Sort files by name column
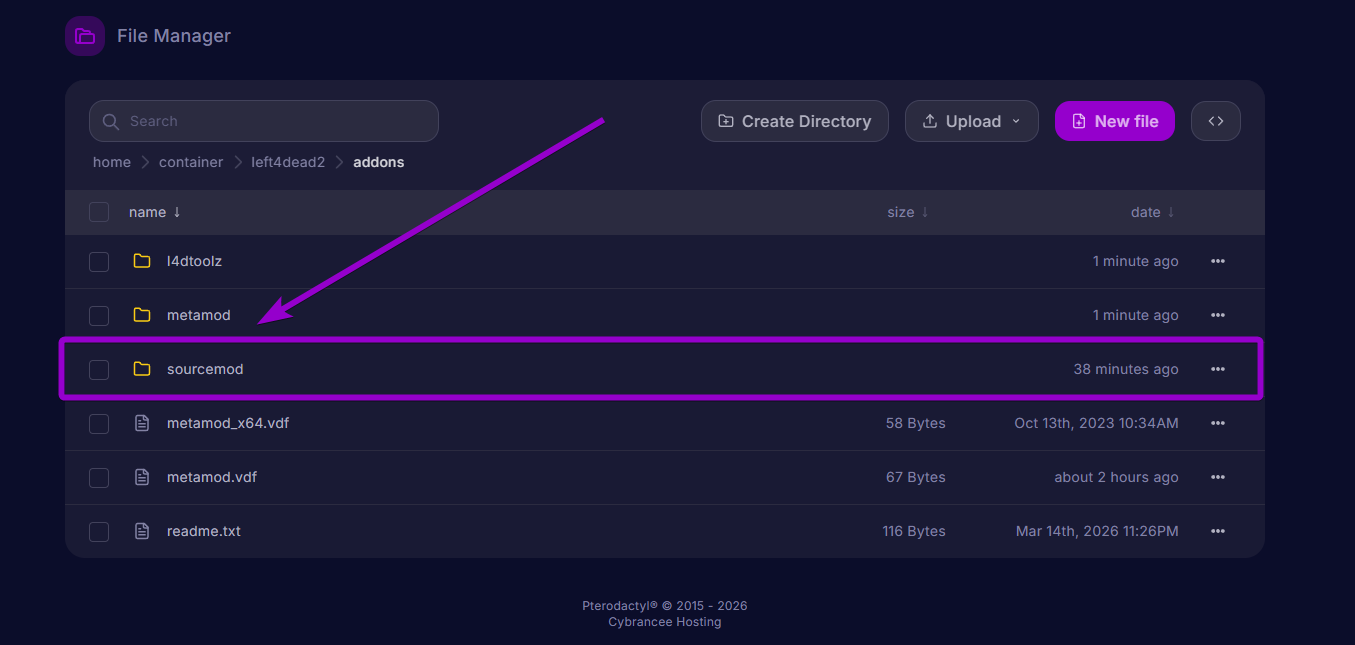Screen dimensions: 1355x645 (x=155, y=212)
